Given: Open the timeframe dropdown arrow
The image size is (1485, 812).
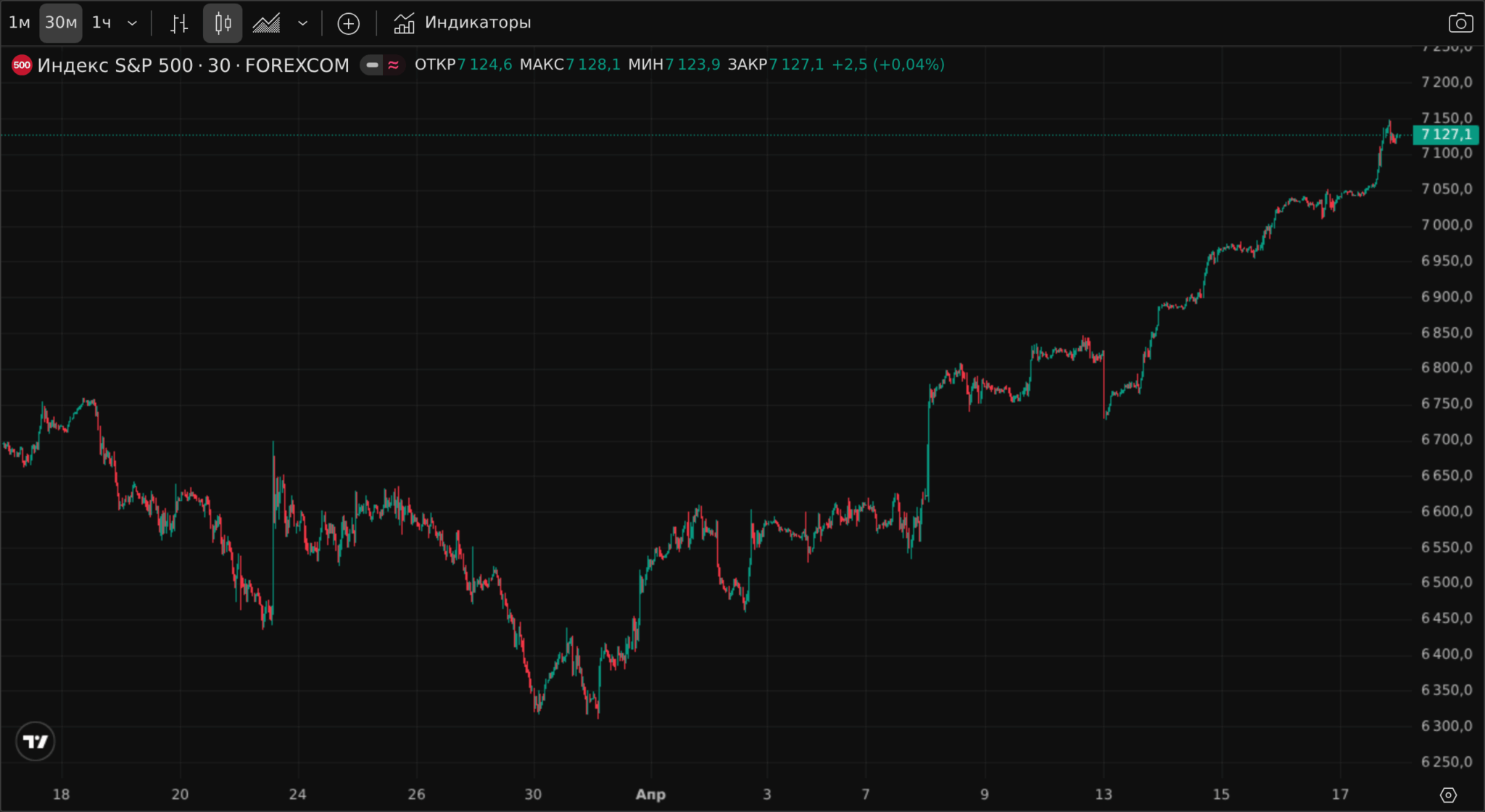Looking at the screenshot, I should coord(132,23).
